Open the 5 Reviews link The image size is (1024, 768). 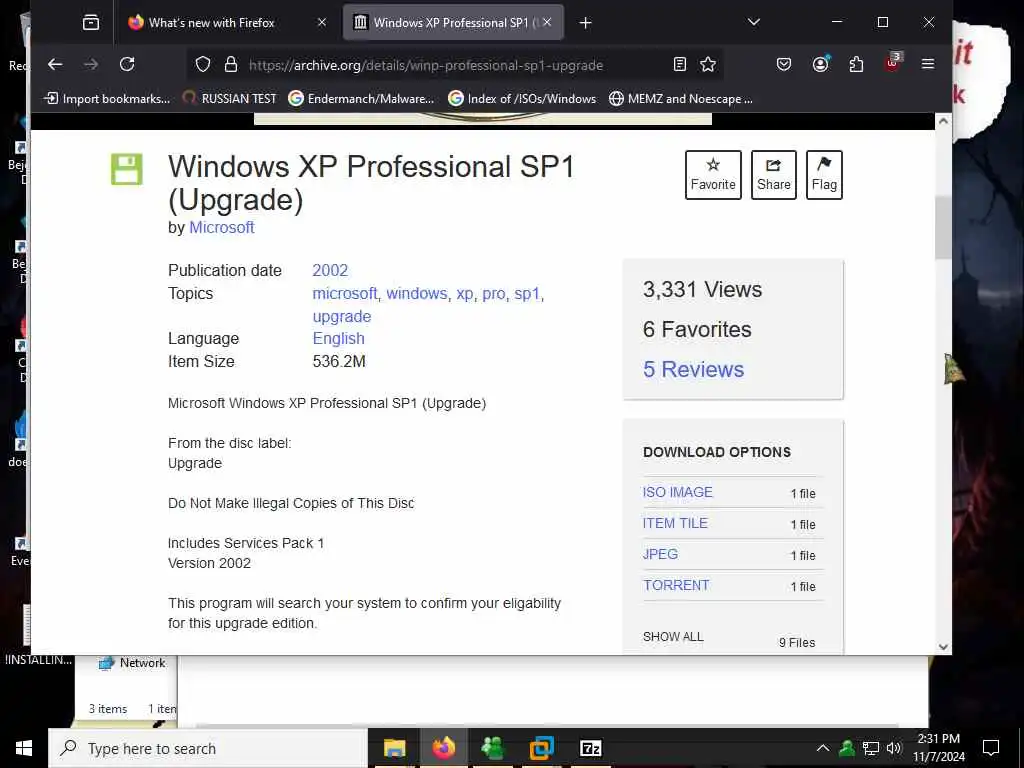694,369
